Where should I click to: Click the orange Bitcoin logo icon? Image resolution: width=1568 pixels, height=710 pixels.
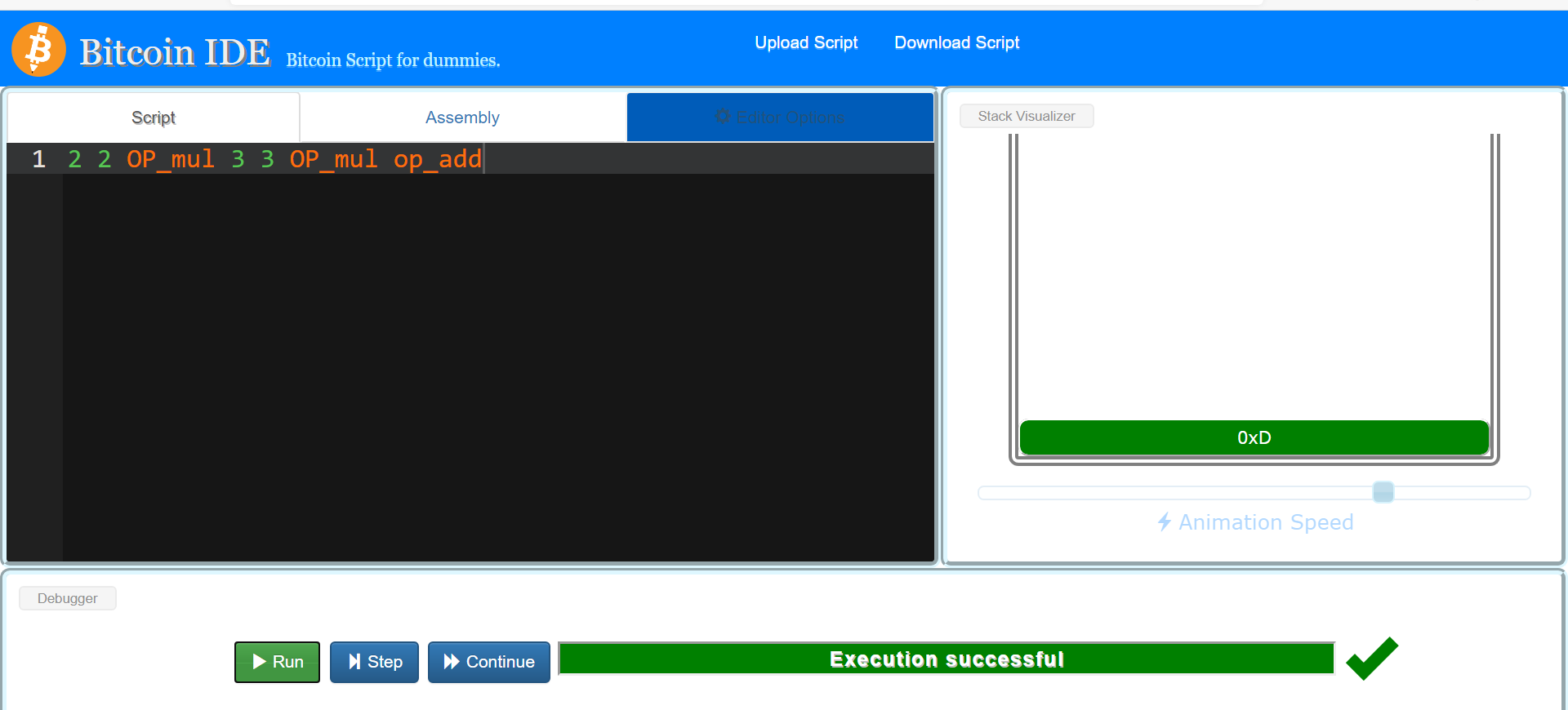tap(38, 49)
